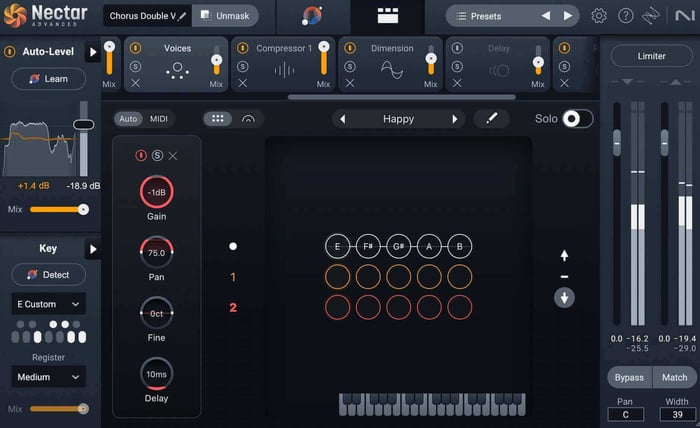The width and height of the screenshot is (700, 428).
Task: Toggle Dimension module power button
Action: (350, 48)
